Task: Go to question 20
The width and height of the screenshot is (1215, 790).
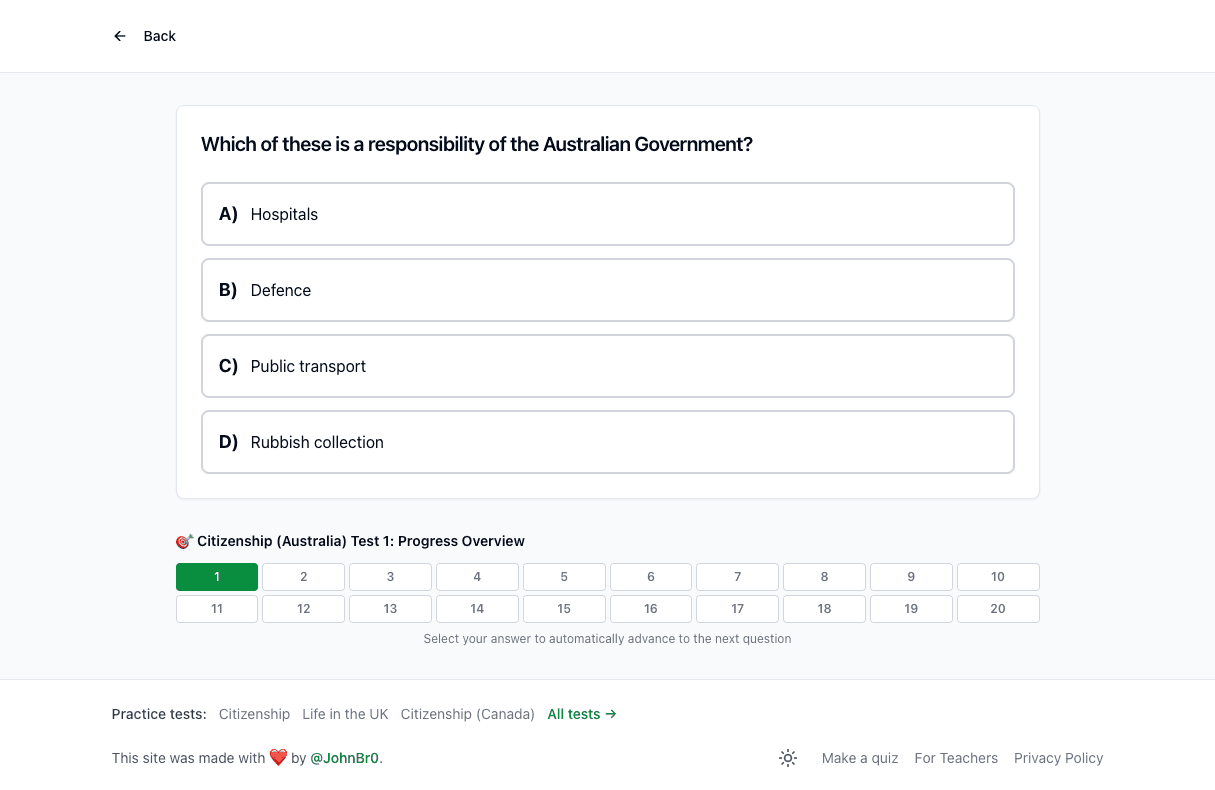Action: 998,609
